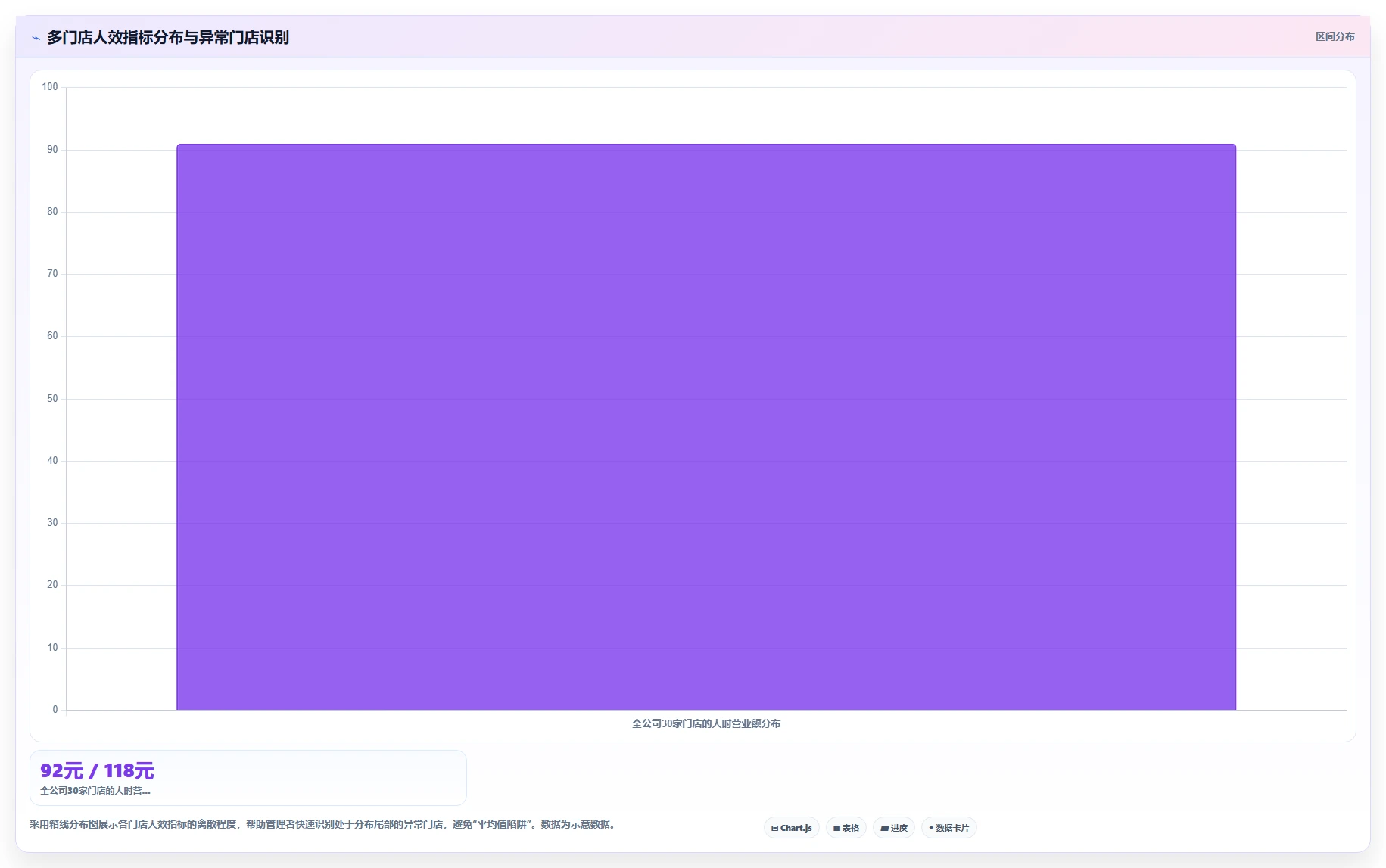The image size is (1386, 868).
Task: Click the 50 tick on the y-axis
Action: click(52, 399)
